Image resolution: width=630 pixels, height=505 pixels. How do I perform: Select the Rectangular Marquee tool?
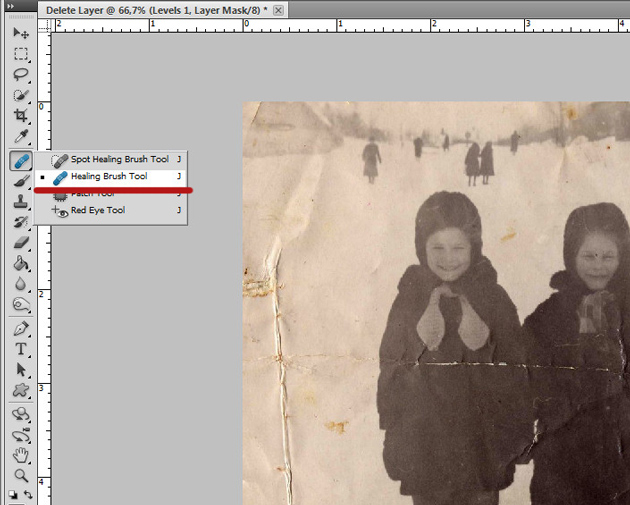coord(20,54)
